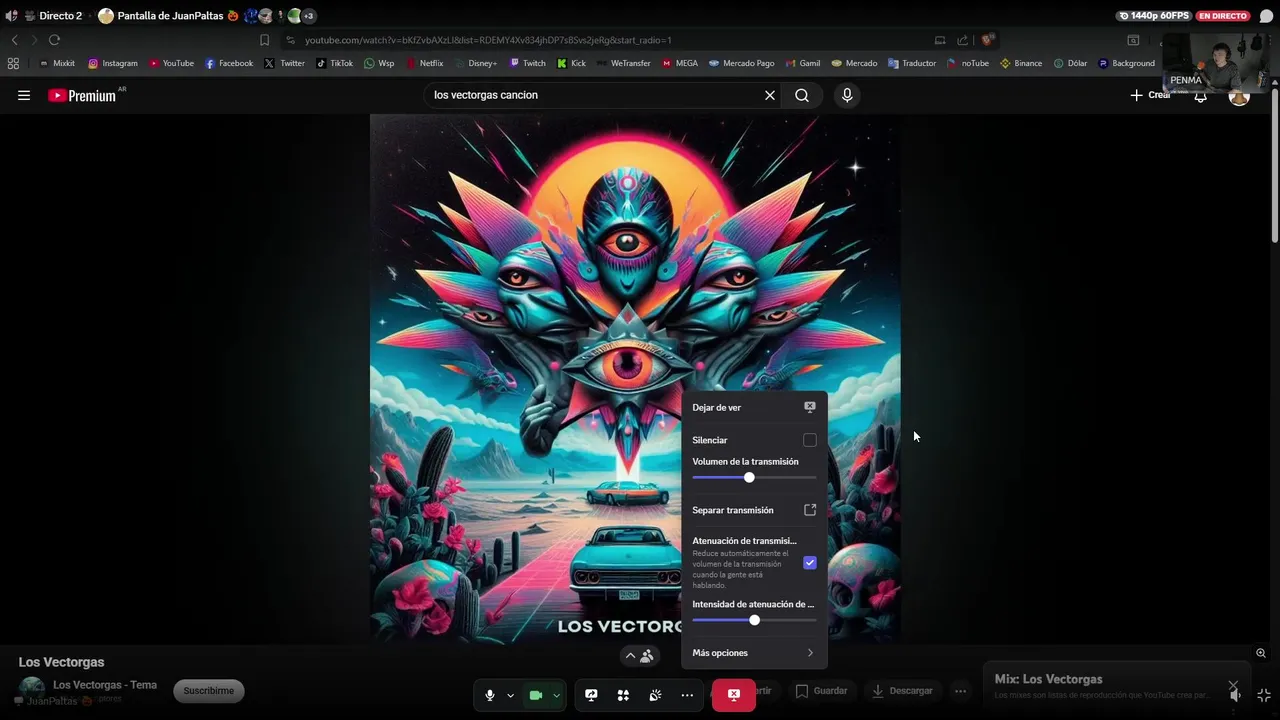Bookmark the page via address bar icon
The width and height of the screenshot is (1280, 720).
264,40
